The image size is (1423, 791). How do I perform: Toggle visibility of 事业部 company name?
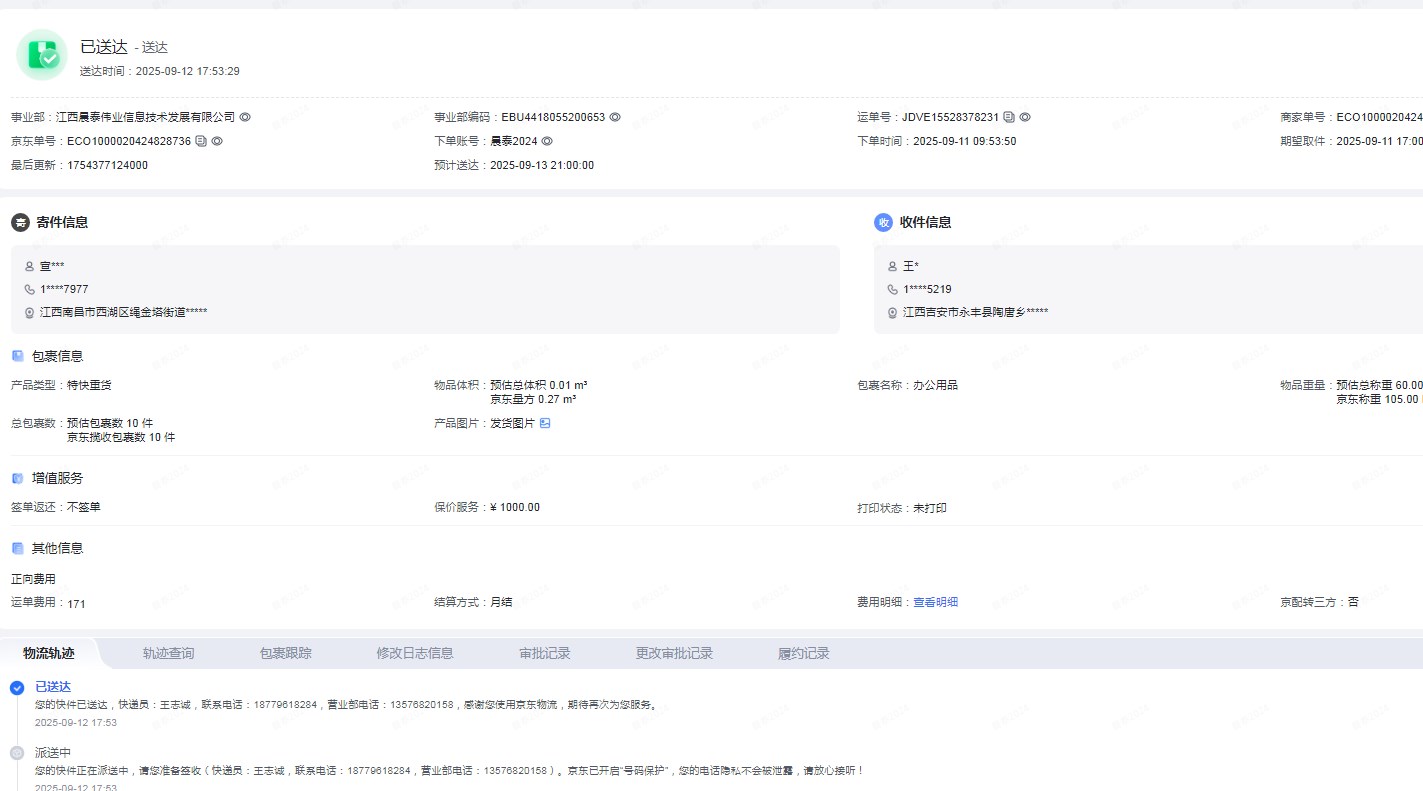point(245,117)
